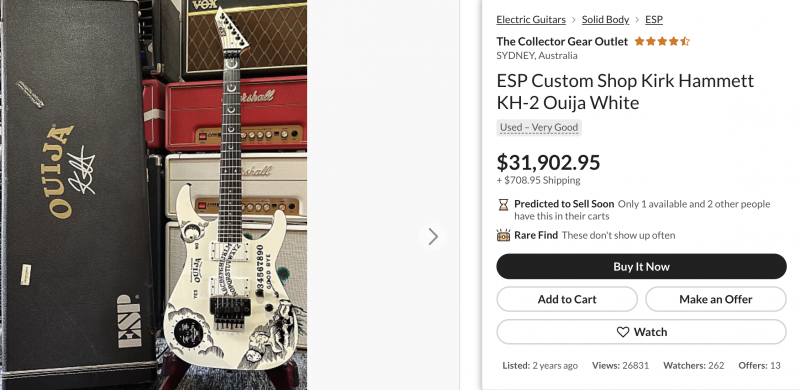Click chevron separator after Electric Guitars
Screen dimensions: 800x390
pyautogui.click(x=574, y=20)
